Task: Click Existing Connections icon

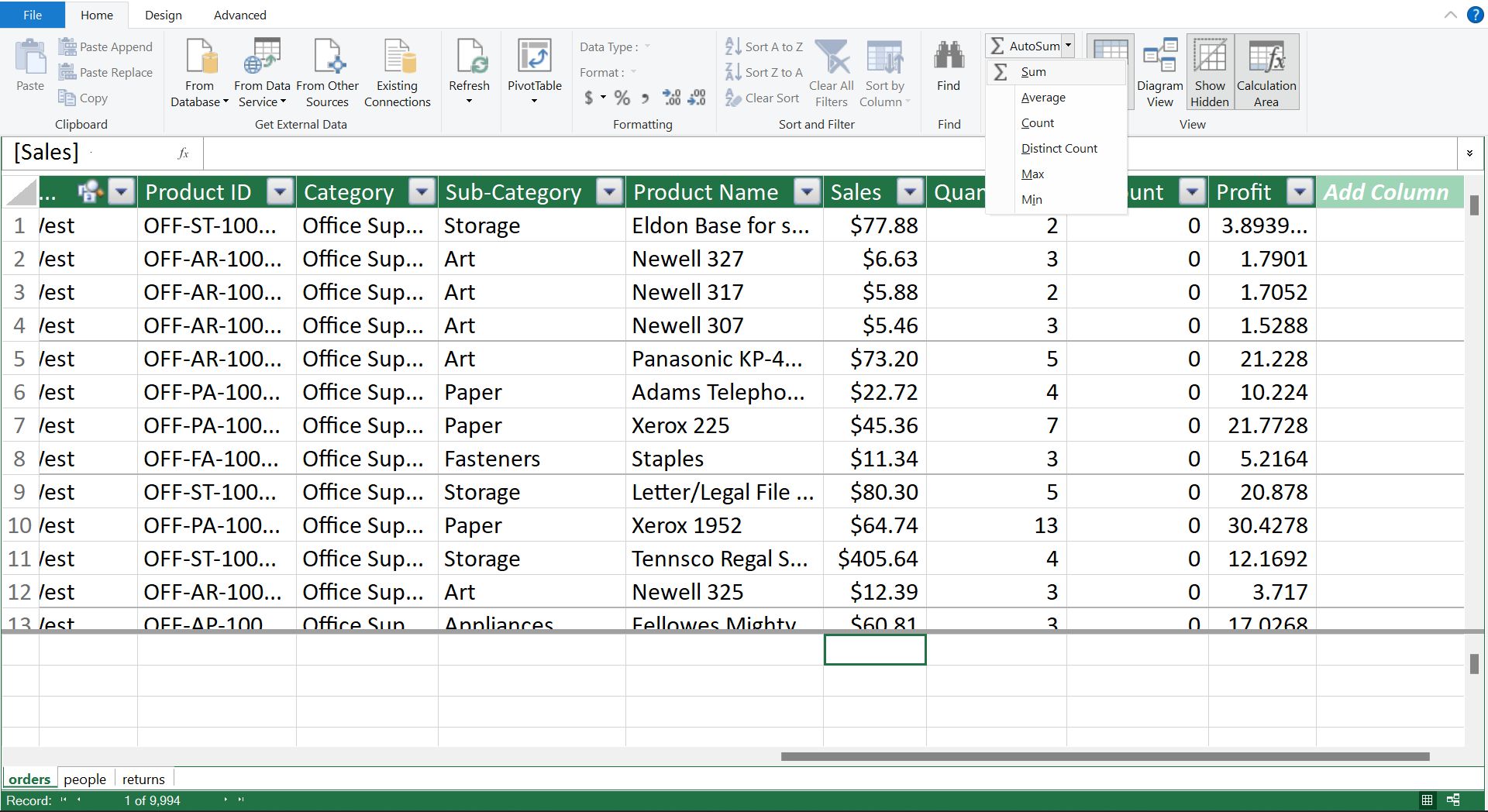Action: point(398,58)
